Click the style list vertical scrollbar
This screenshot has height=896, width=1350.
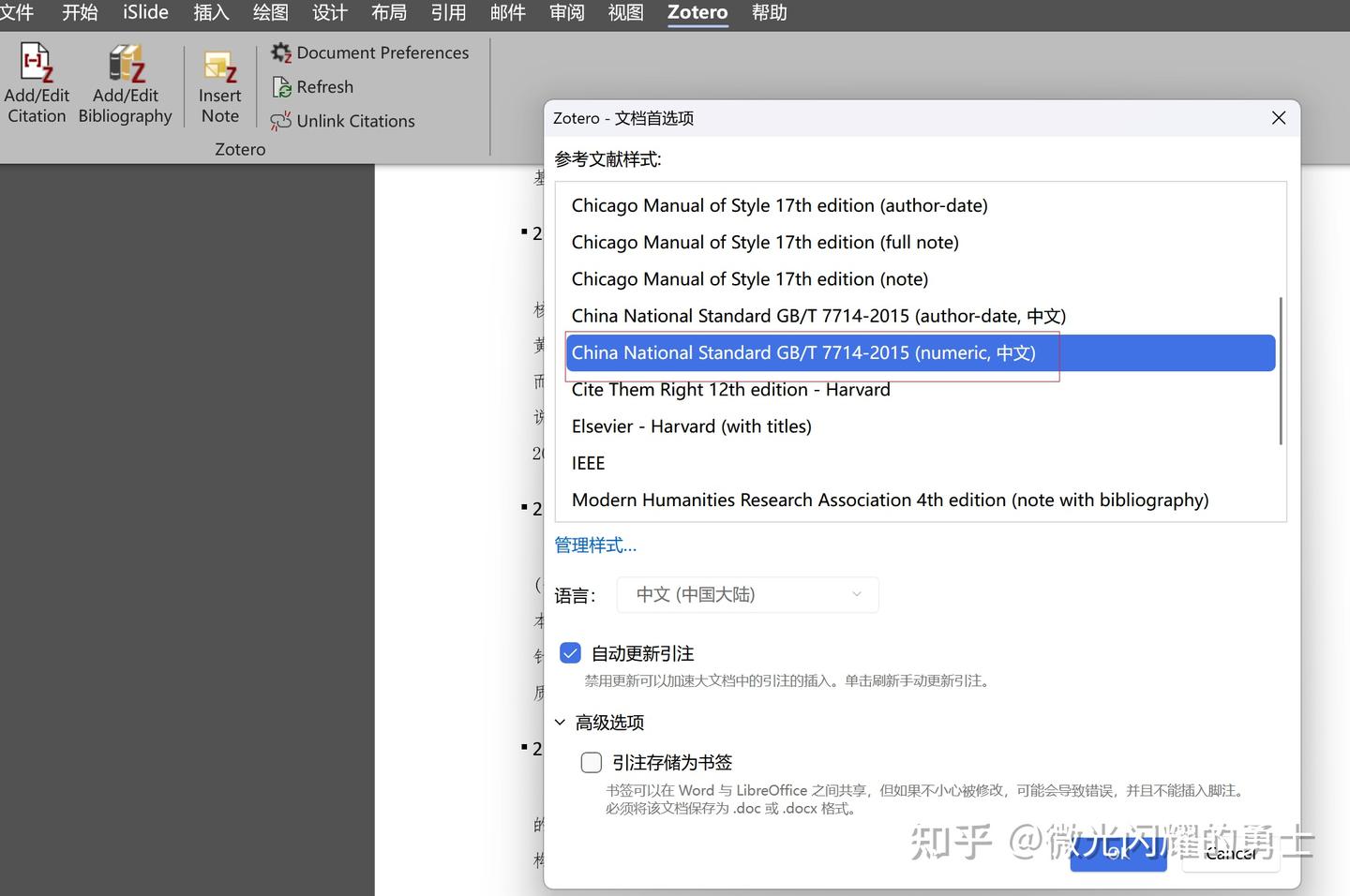1281,370
